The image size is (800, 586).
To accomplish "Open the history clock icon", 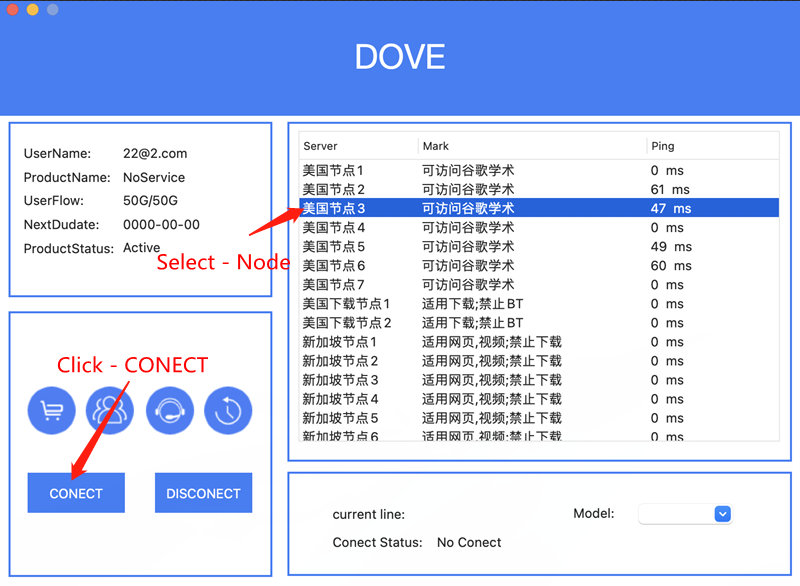I will pos(228,411).
